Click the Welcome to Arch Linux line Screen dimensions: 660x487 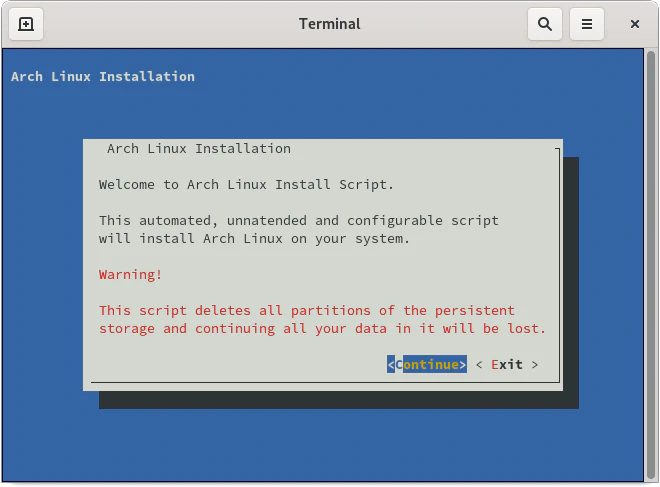pos(246,185)
